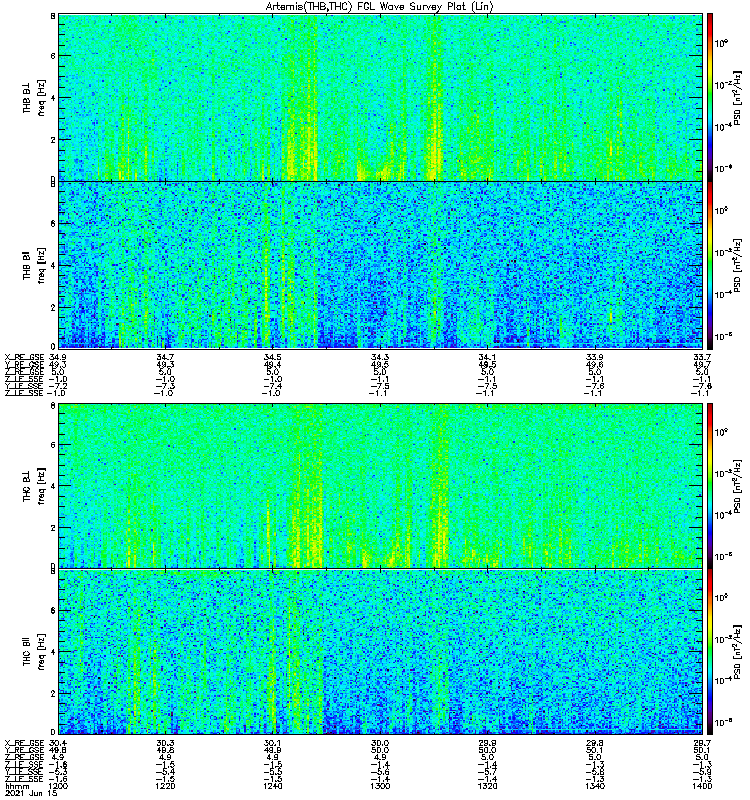This screenshot has width=750, height=800.
Task: Click the THB B-perpendicular freq [Hz] axis label
Action: point(41,97)
